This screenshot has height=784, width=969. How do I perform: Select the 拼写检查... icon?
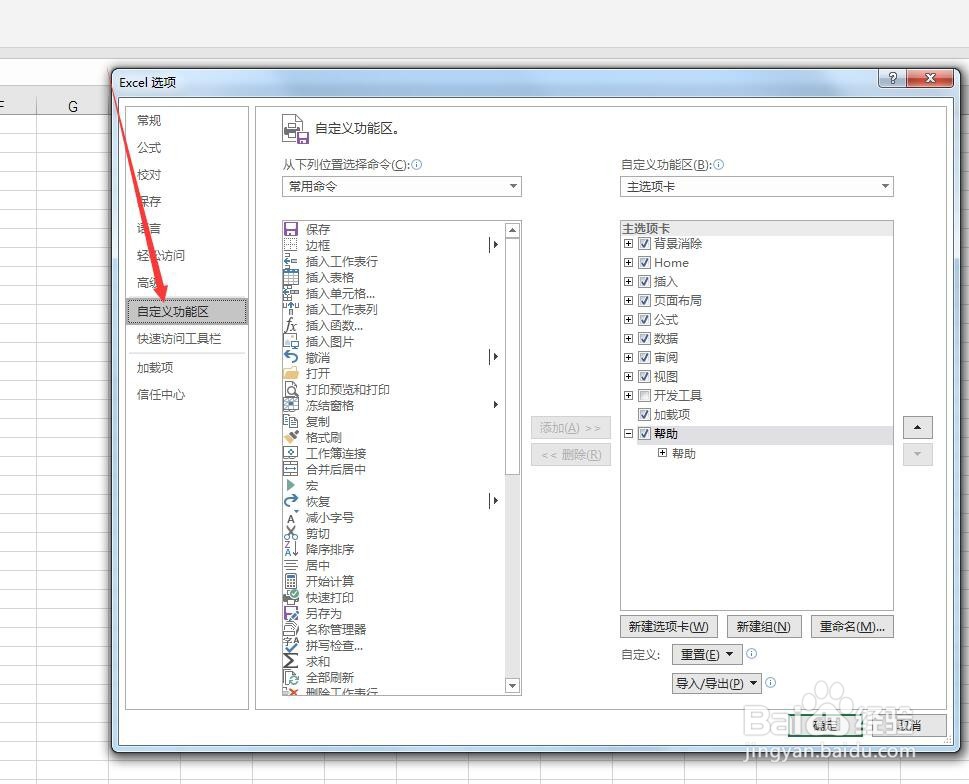coord(290,646)
